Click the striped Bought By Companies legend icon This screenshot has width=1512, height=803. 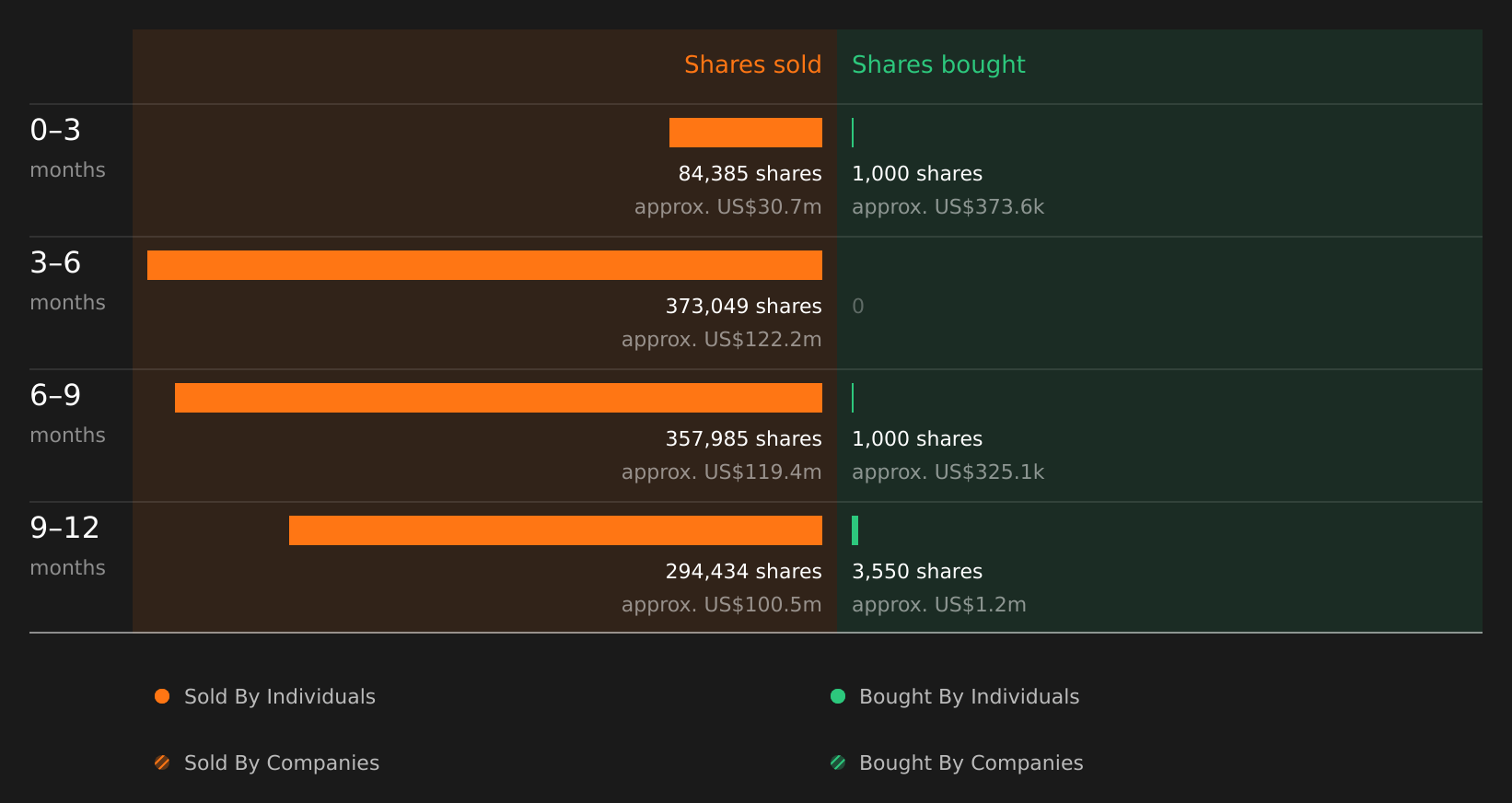(x=838, y=762)
